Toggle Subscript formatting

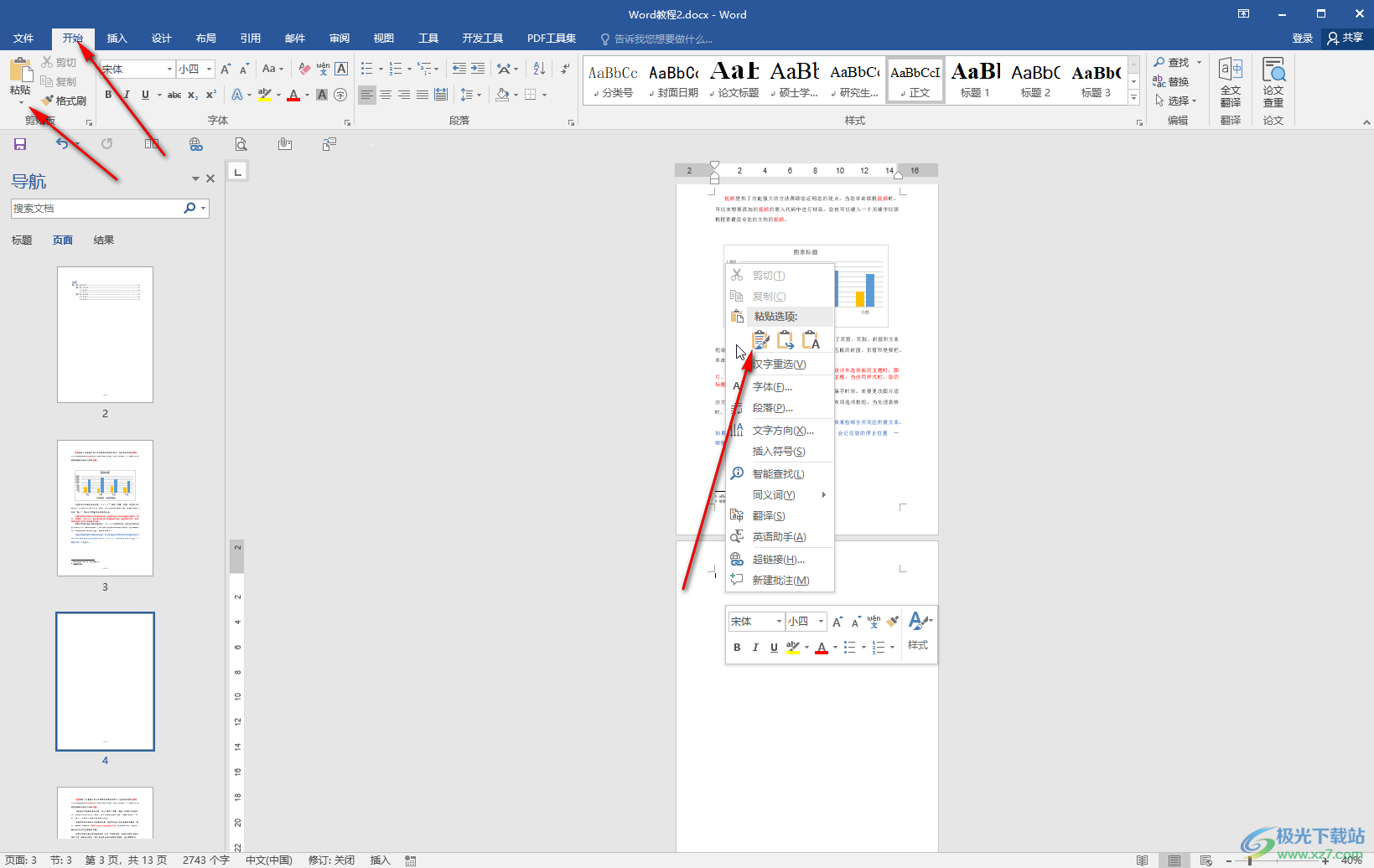point(193,95)
